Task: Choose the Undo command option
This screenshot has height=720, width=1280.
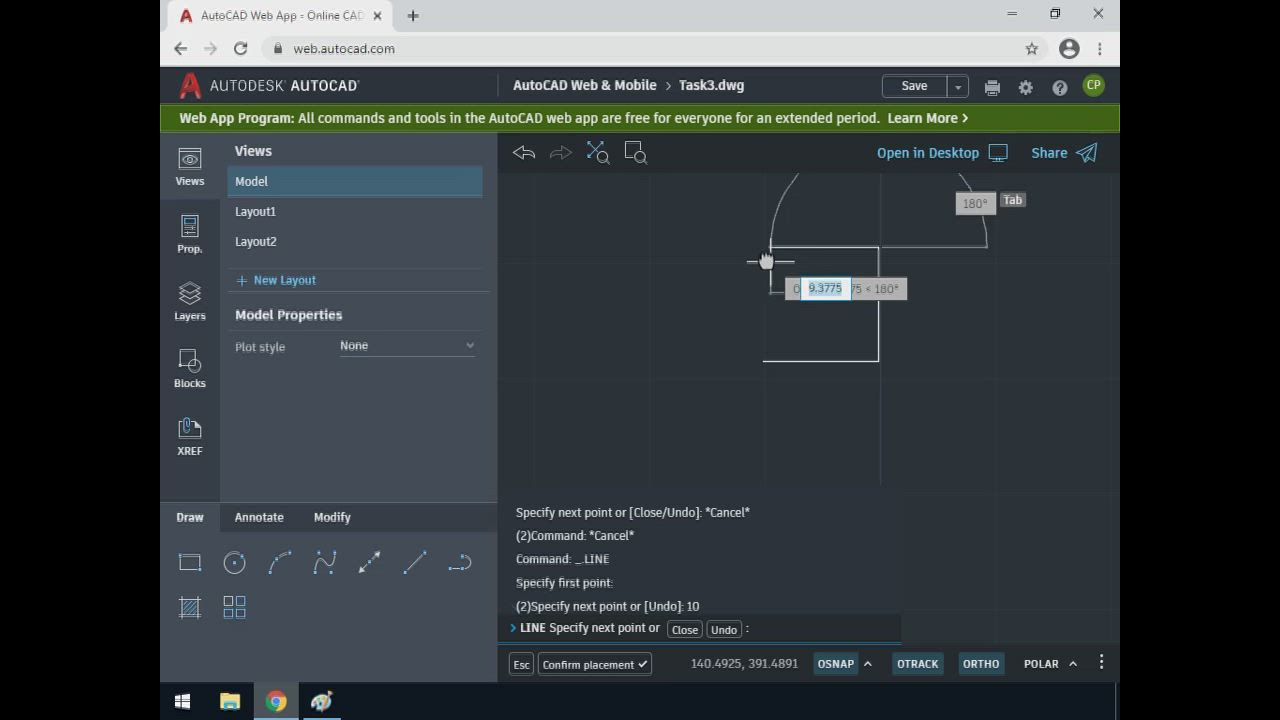Action: [724, 629]
